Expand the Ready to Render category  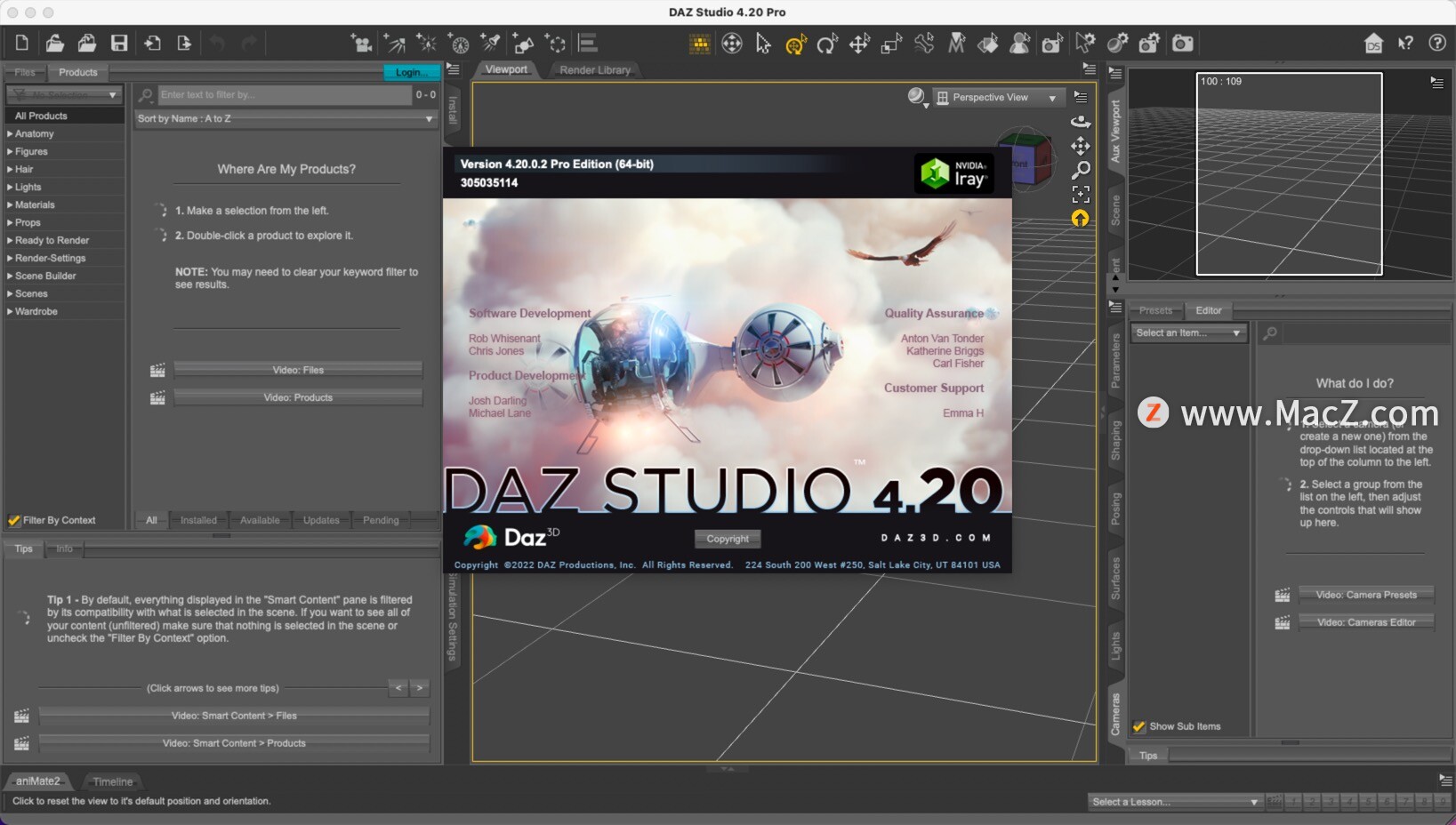click(10, 240)
